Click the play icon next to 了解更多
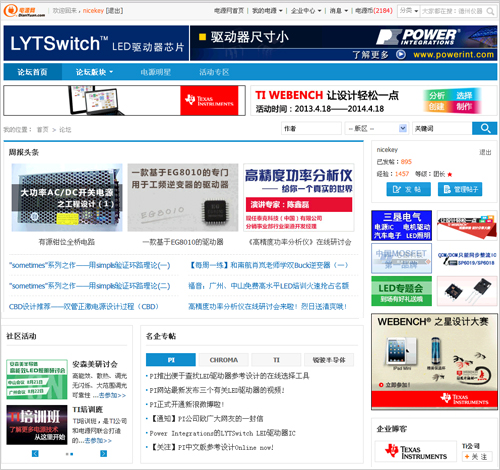The image size is (500, 470). tap(401, 54)
